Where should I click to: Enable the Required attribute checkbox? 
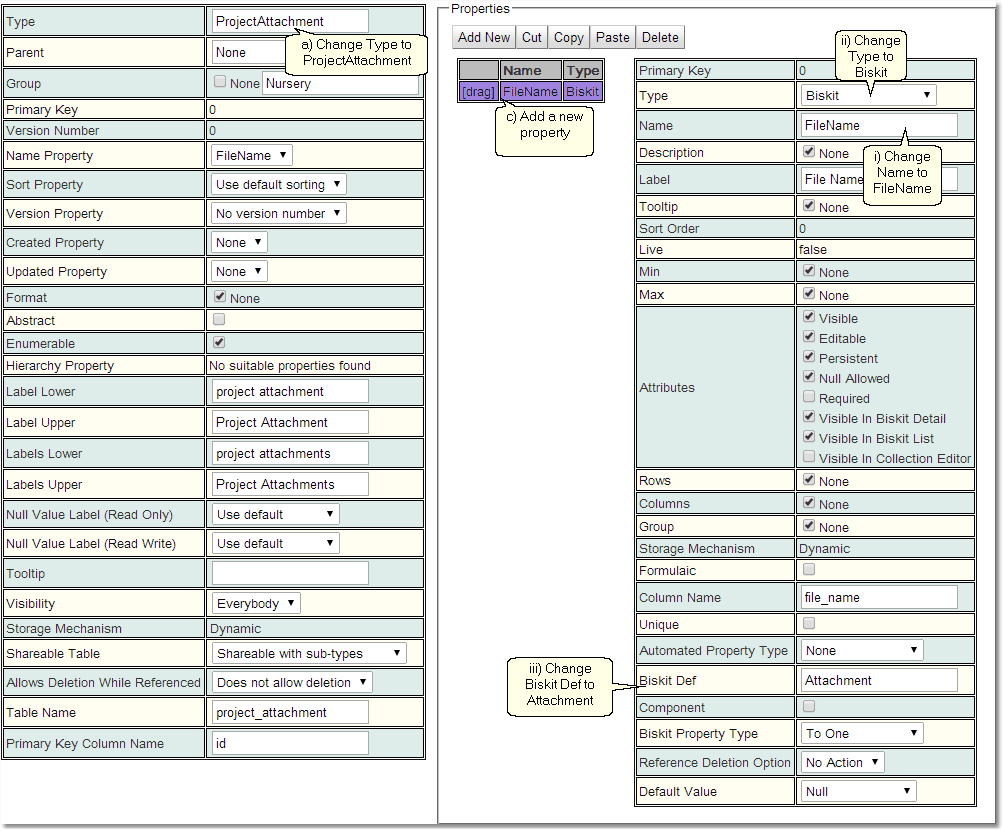pos(809,398)
